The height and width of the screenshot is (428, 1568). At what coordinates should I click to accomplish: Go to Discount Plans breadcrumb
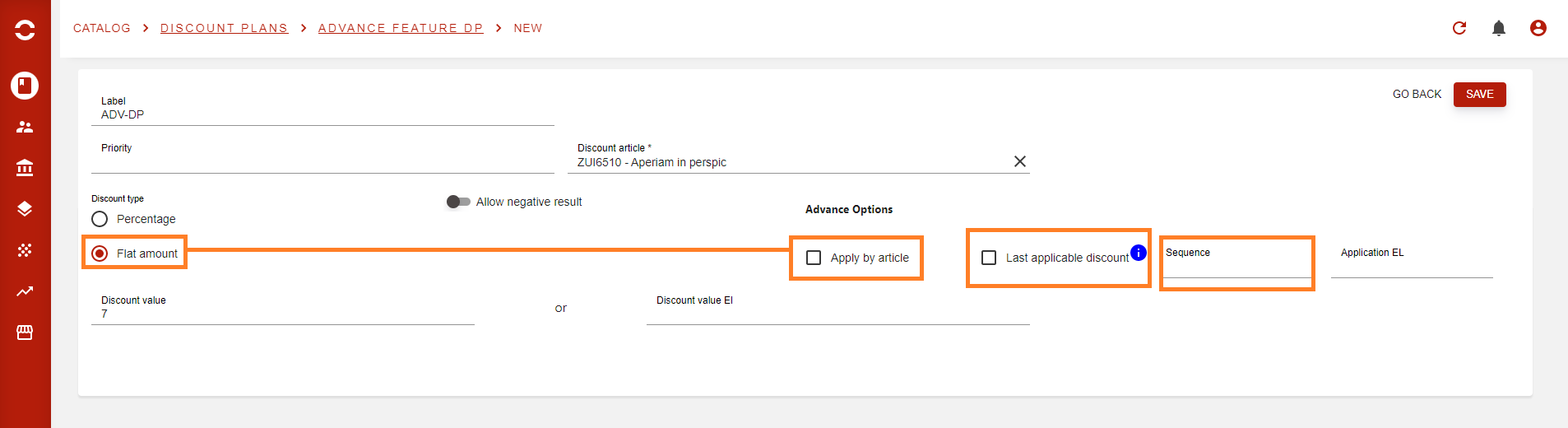(224, 28)
